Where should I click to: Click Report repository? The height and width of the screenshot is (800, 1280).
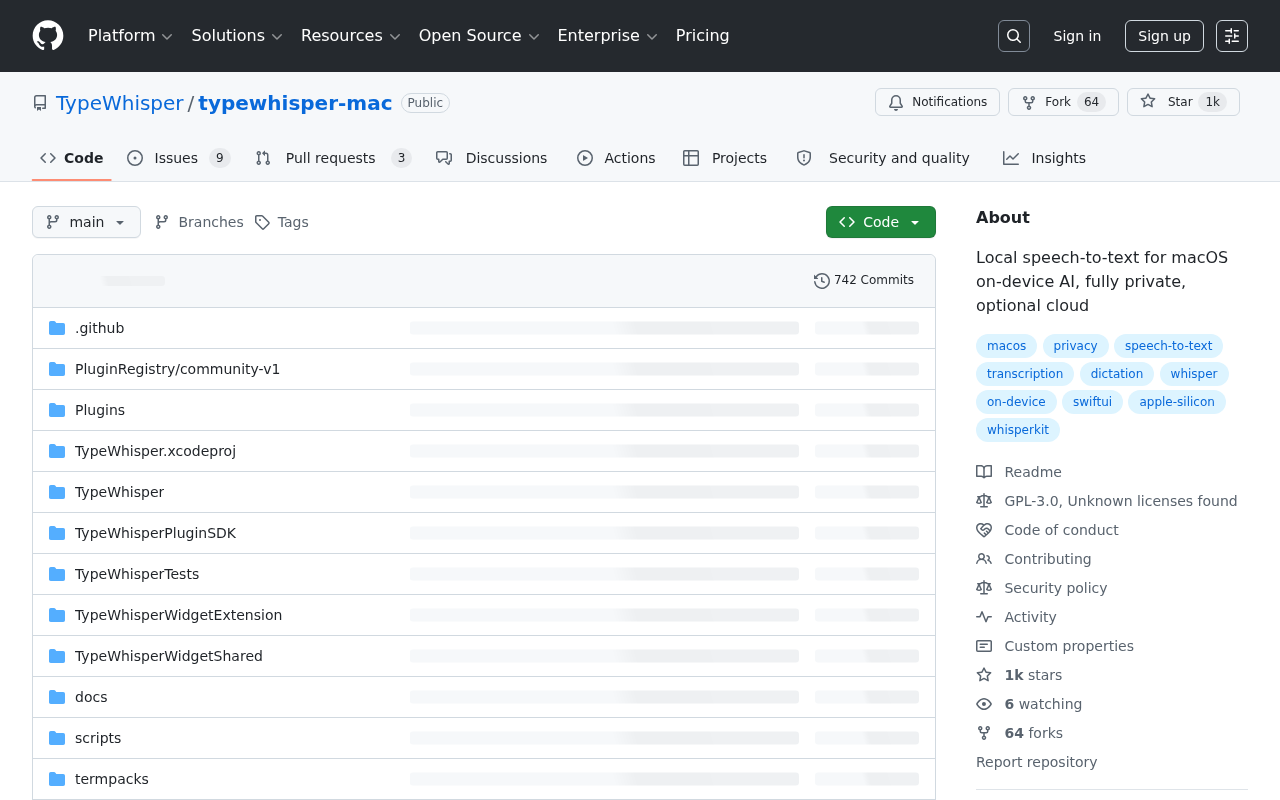point(1036,762)
